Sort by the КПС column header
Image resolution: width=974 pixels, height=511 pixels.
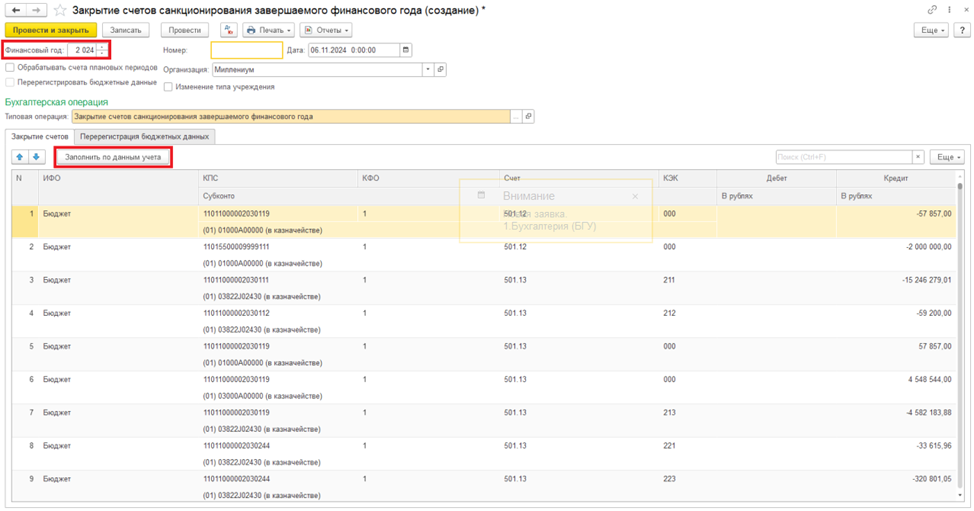click(x=278, y=178)
